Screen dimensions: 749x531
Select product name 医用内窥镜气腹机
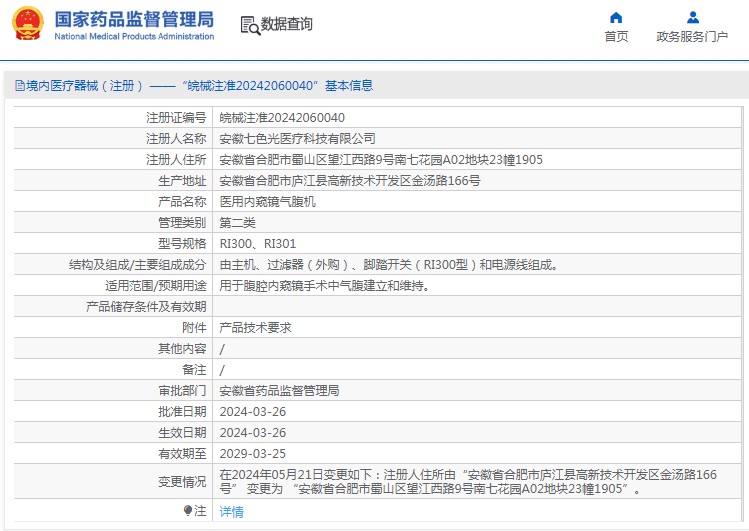[268, 202]
